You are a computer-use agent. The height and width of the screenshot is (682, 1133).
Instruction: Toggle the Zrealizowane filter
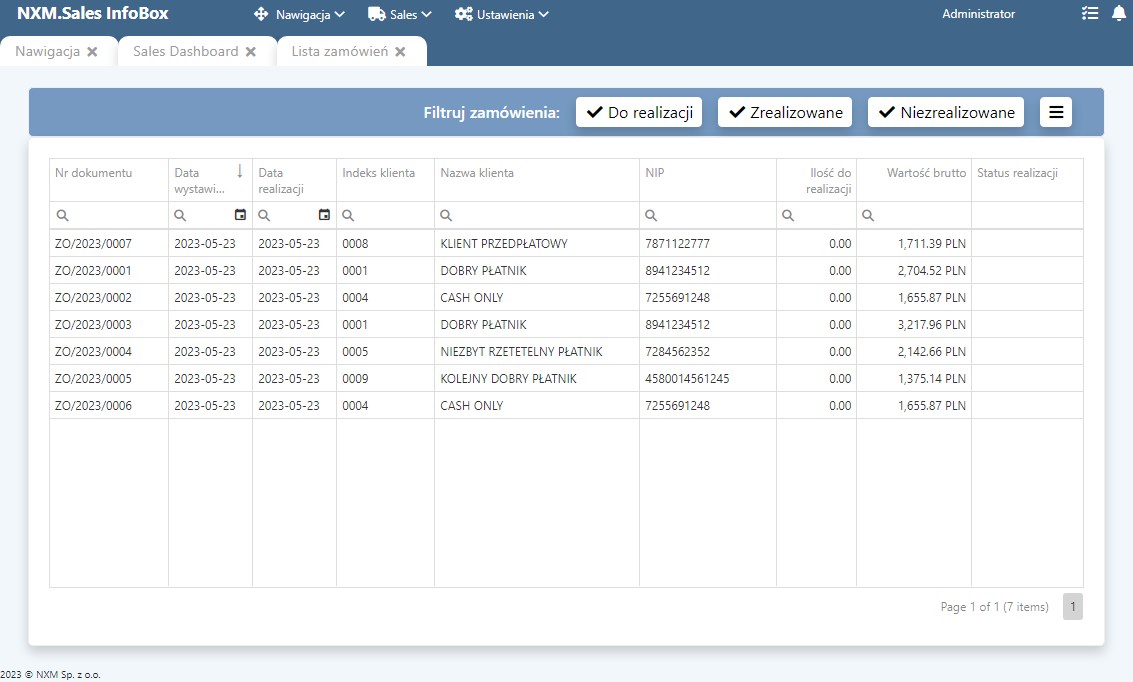(785, 112)
